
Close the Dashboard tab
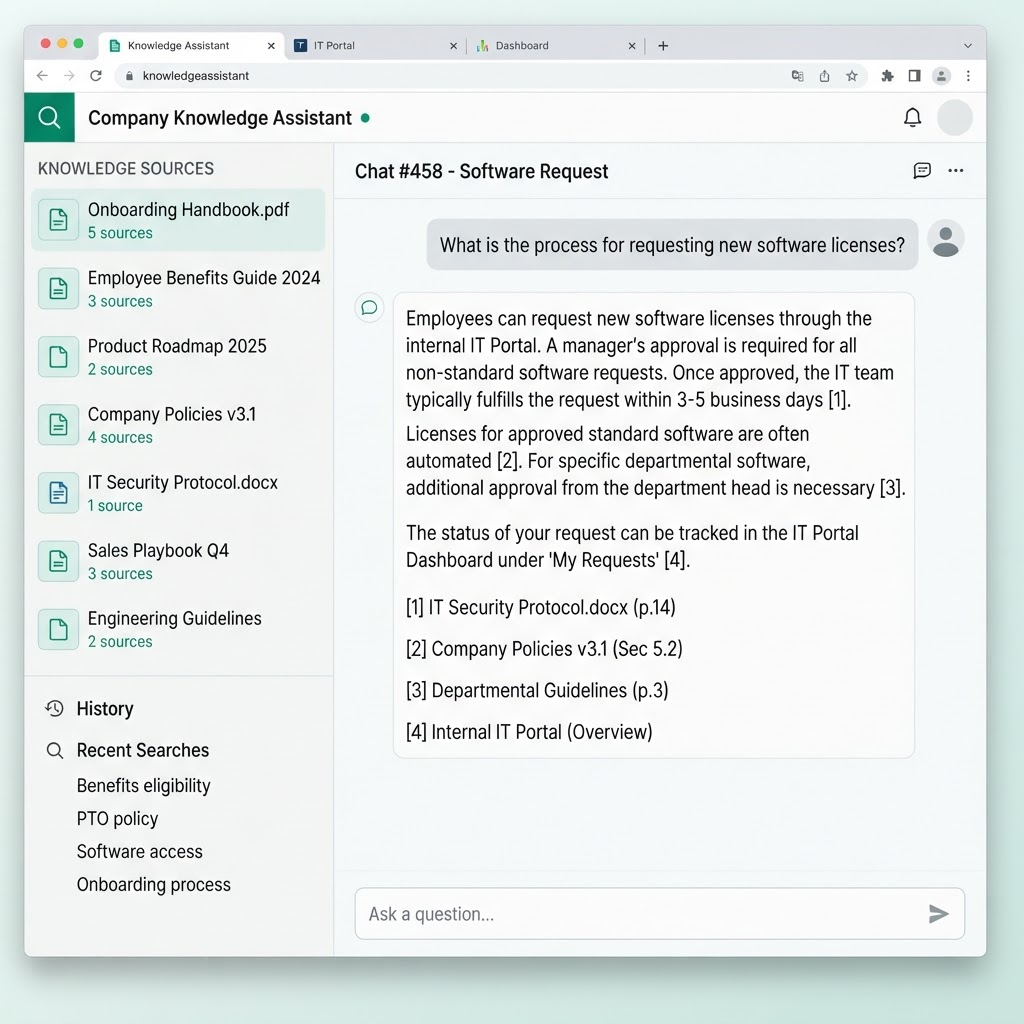click(x=632, y=46)
